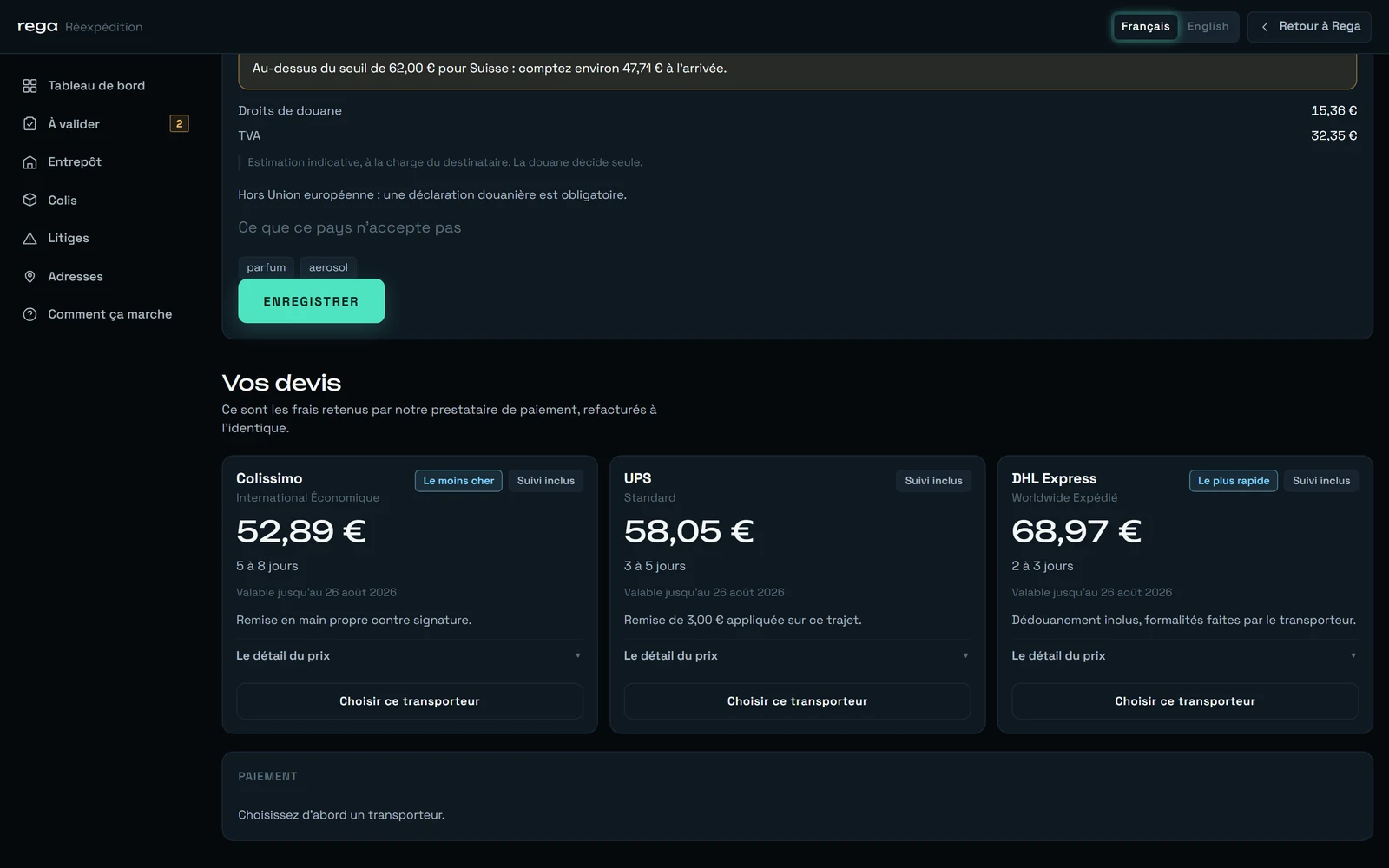Click the Adresses location pin icon
Screen dimensions: 1389x868
(x=30, y=277)
